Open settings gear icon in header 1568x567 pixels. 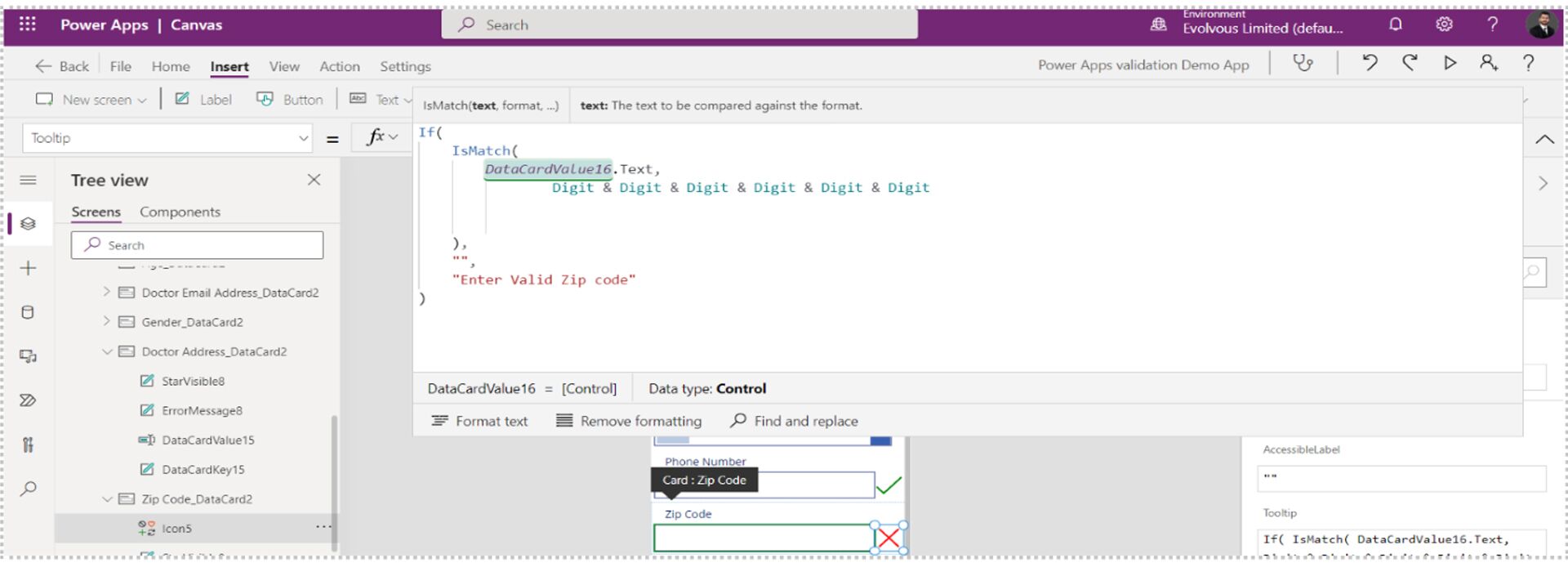[1444, 25]
